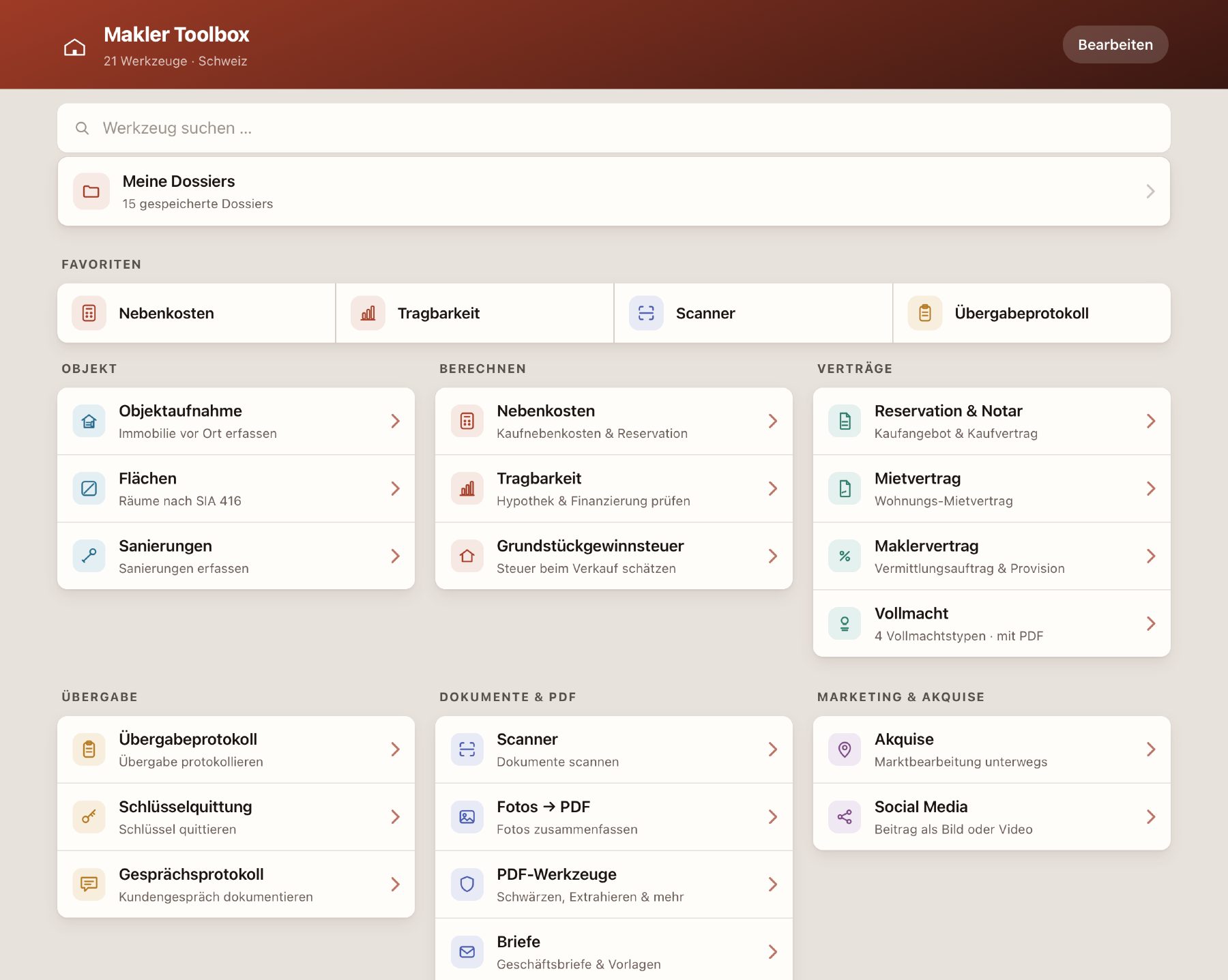
Task: Open the Akquise tool entry
Action: click(x=992, y=749)
